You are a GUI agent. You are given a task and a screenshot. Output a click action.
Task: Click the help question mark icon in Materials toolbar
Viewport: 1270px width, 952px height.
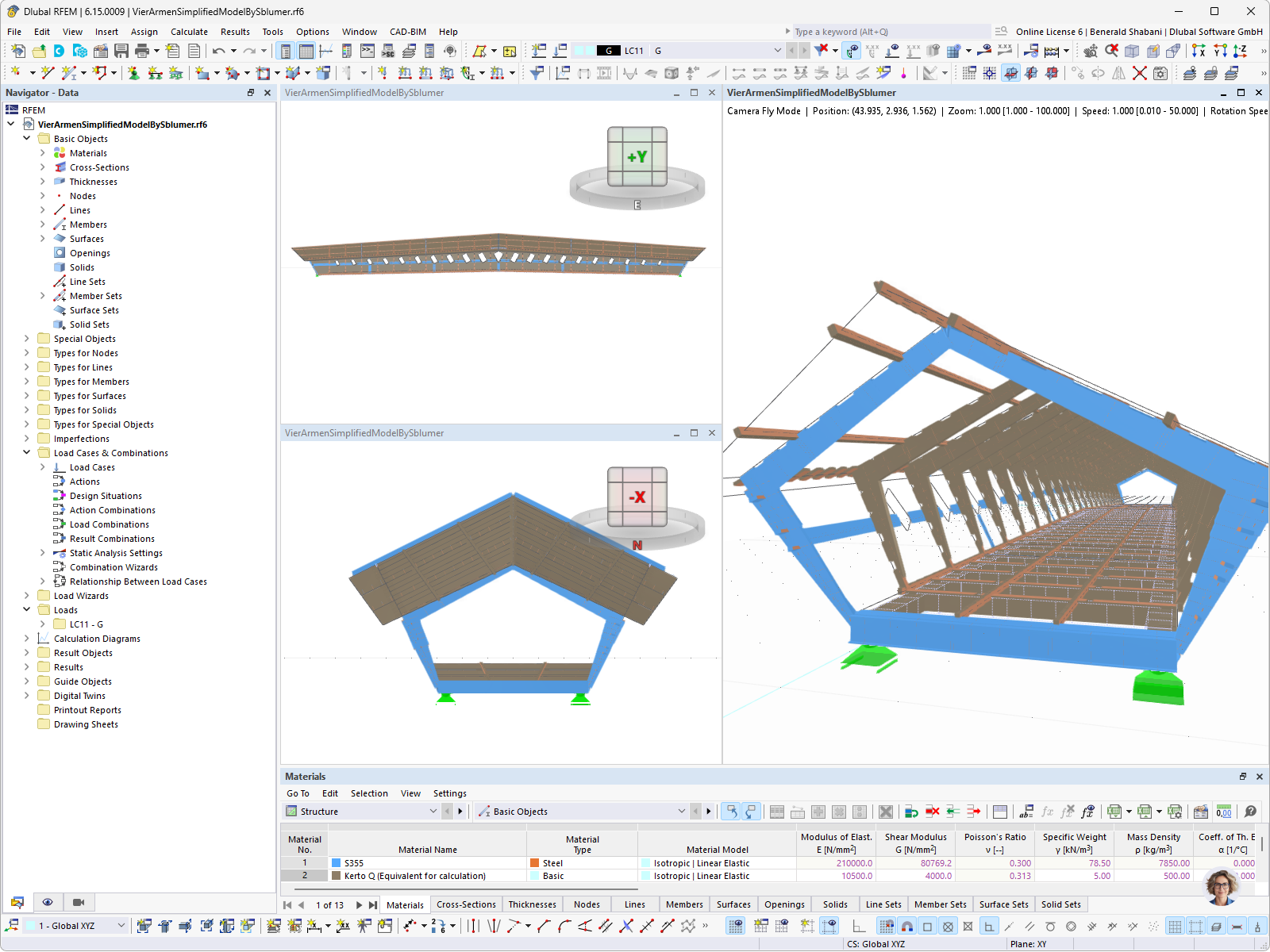tap(1251, 812)
